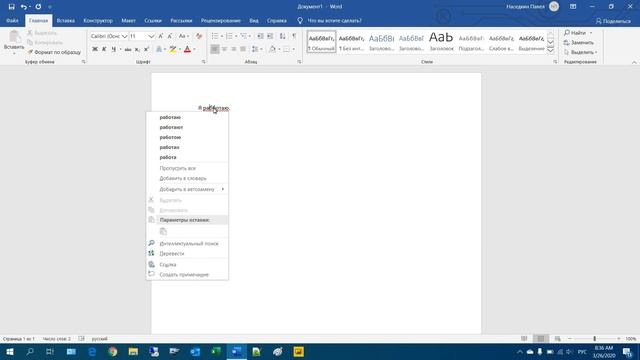640x360 pixels.
Task: Click the red font color button
Action: click(x=187, y=49)
